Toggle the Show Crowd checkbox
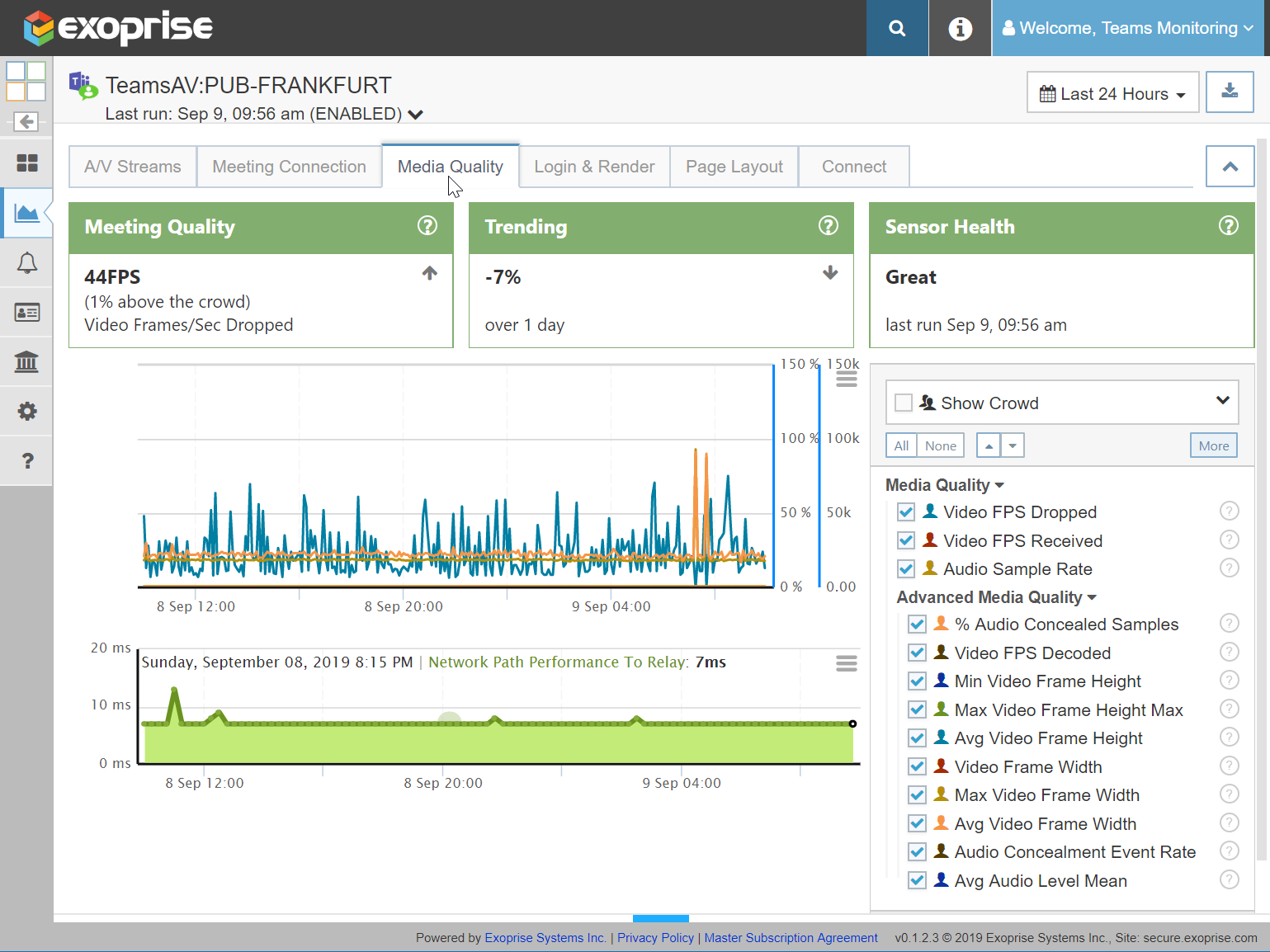The width and height of the screenshot is (1270, 952). coord(904,403)
